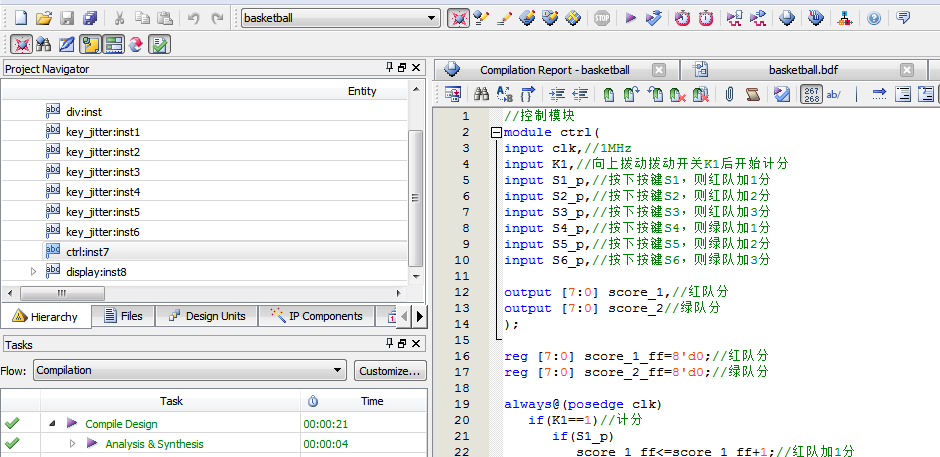Open the Programmer tool icon

coord(816,18)
